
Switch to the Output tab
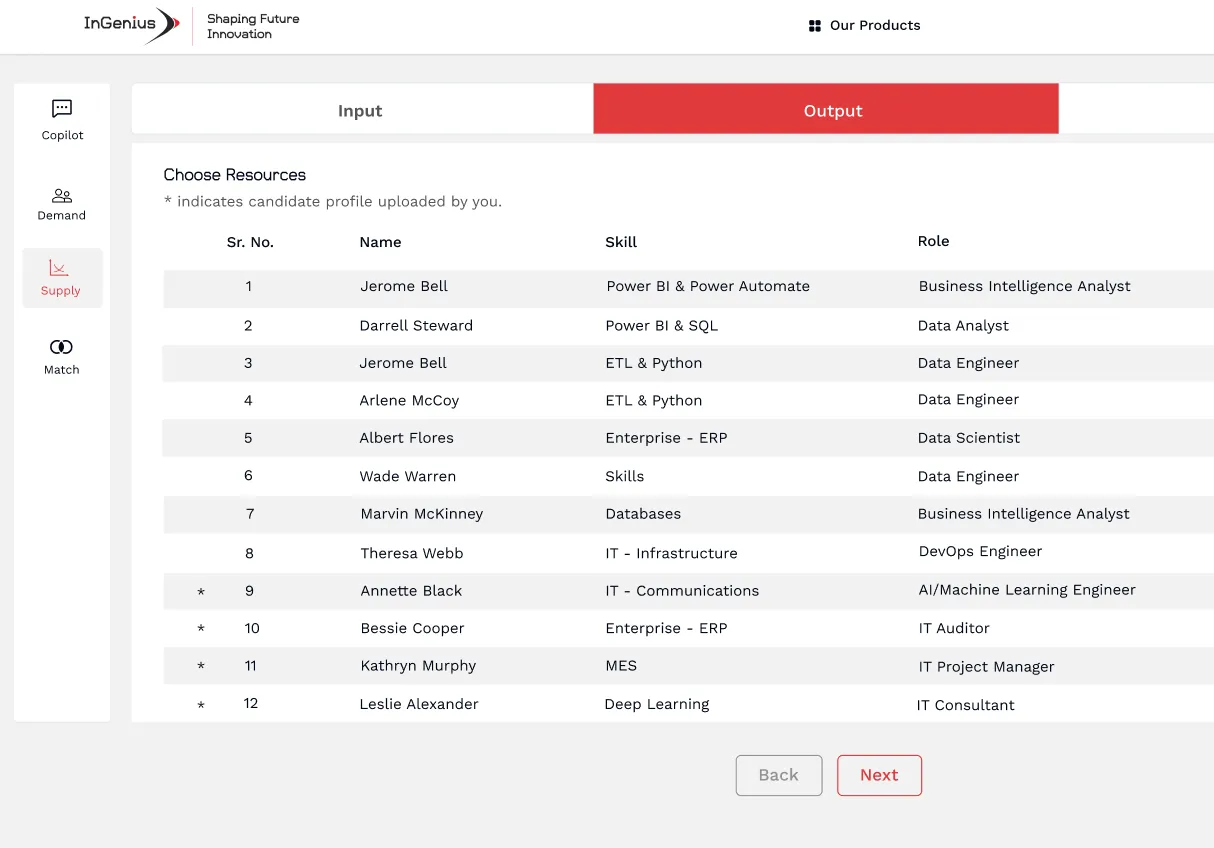pos(826,109)
